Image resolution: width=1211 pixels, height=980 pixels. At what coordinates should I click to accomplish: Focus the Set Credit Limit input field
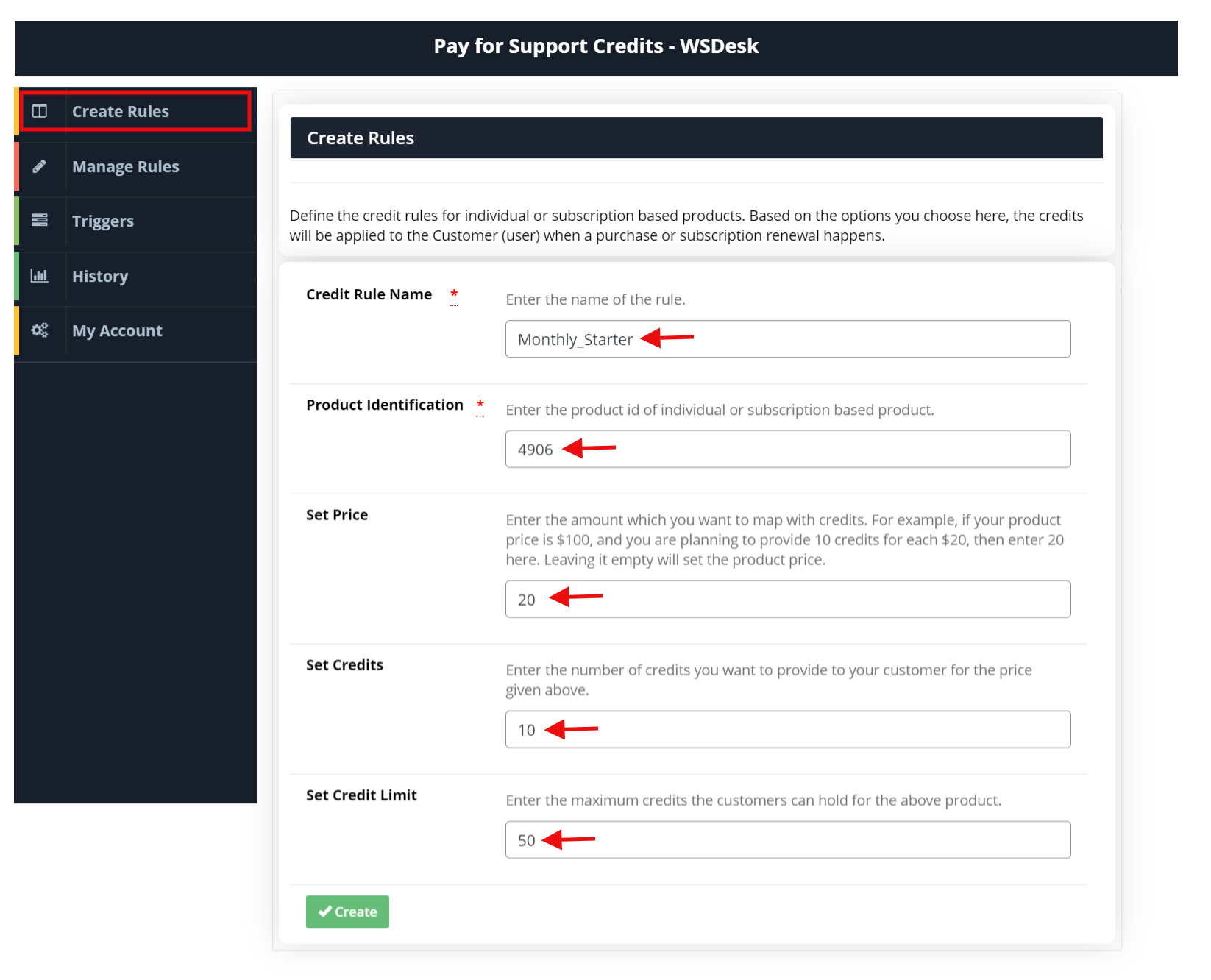pyautogui.click(x=788, y=839)
